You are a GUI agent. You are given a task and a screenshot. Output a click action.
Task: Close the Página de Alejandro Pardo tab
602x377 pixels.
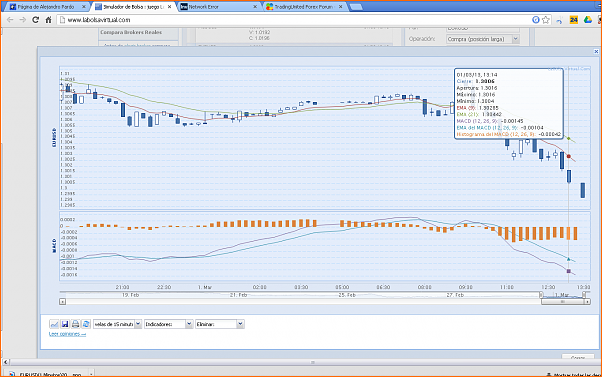click(84, 7)
